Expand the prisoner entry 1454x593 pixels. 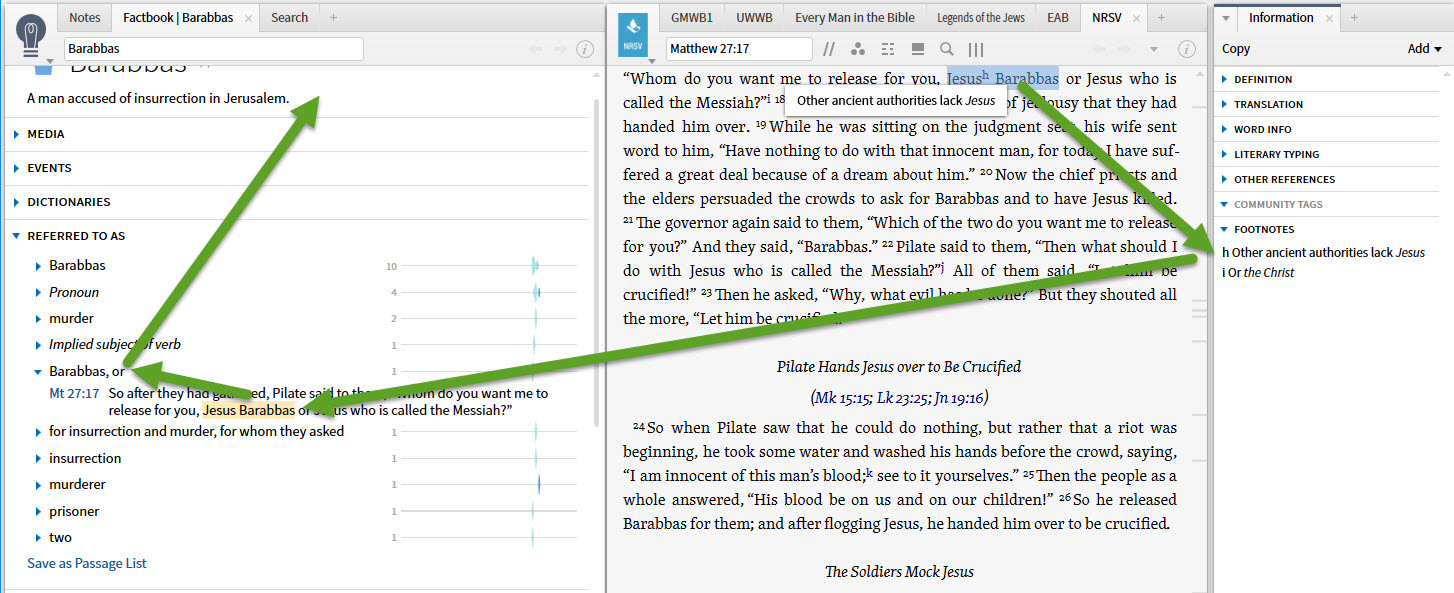point(39,511)
